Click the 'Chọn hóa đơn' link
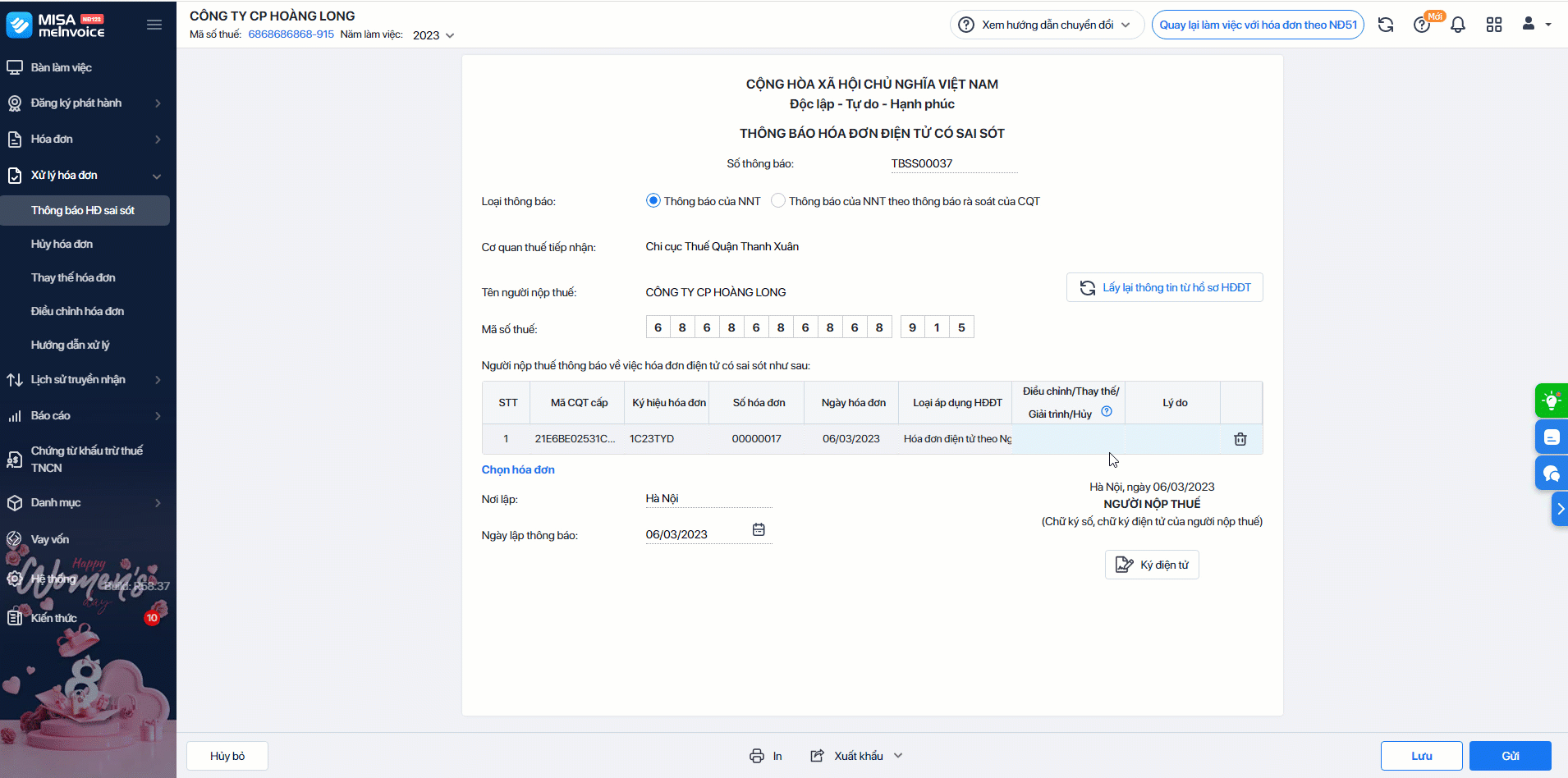The image size is (1568, 778). click(x=518, y=469)
